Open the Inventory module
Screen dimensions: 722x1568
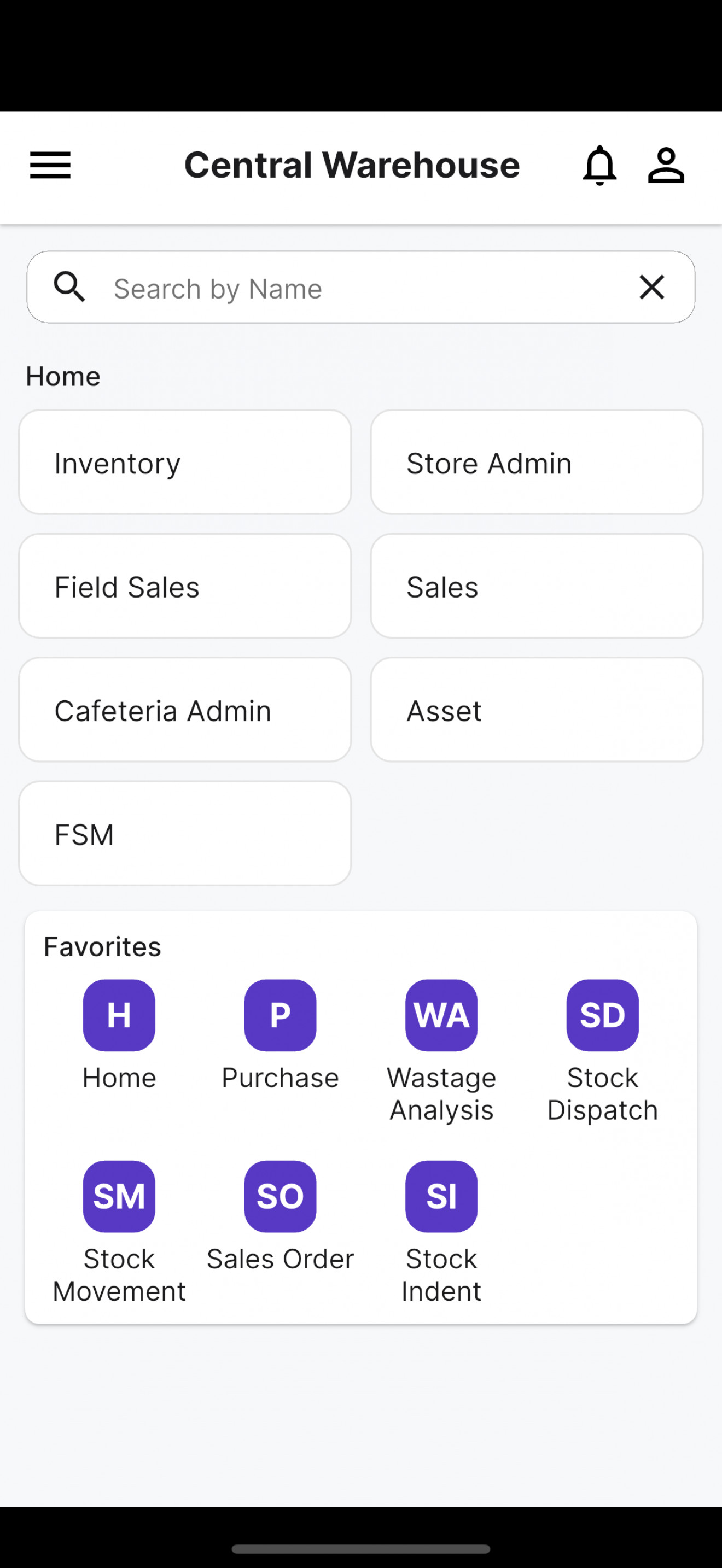pos(185,462)
